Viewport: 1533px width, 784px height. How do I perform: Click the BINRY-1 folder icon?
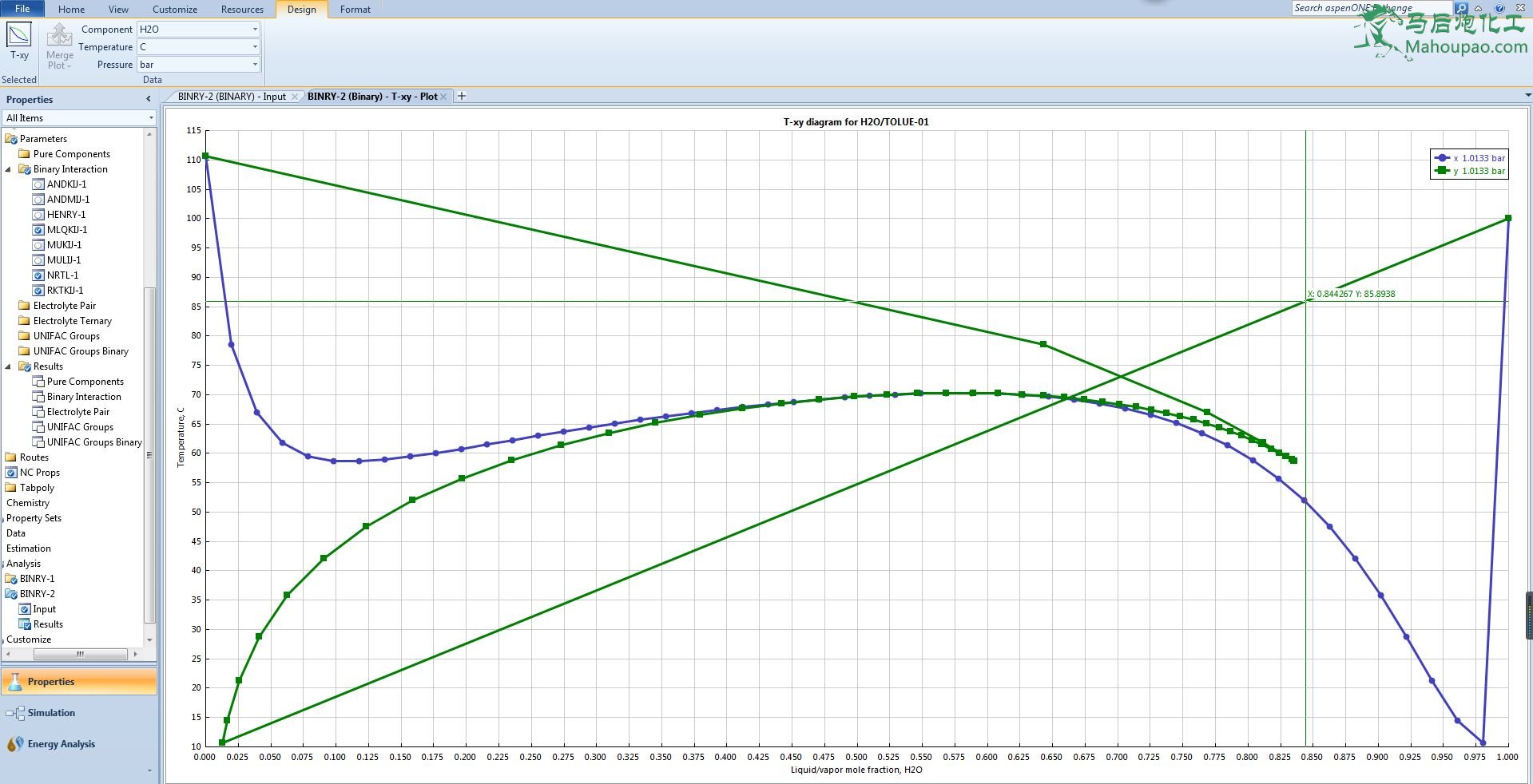11,579
